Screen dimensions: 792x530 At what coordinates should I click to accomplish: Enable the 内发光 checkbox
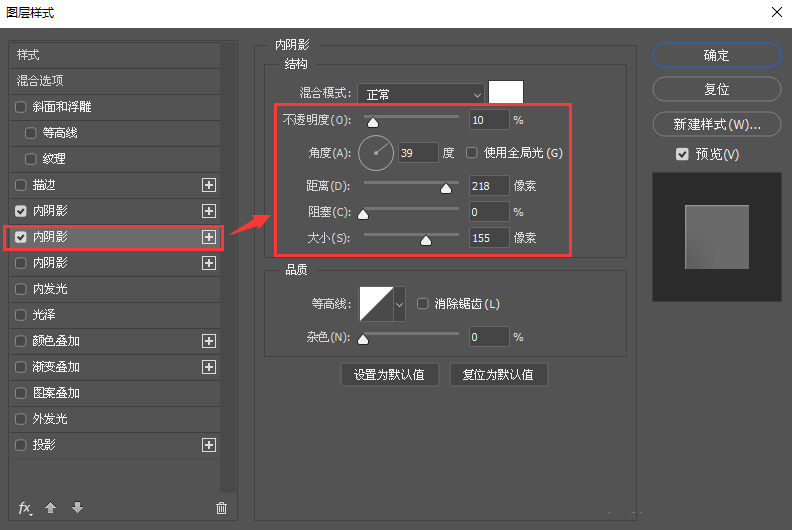[21, 289]
